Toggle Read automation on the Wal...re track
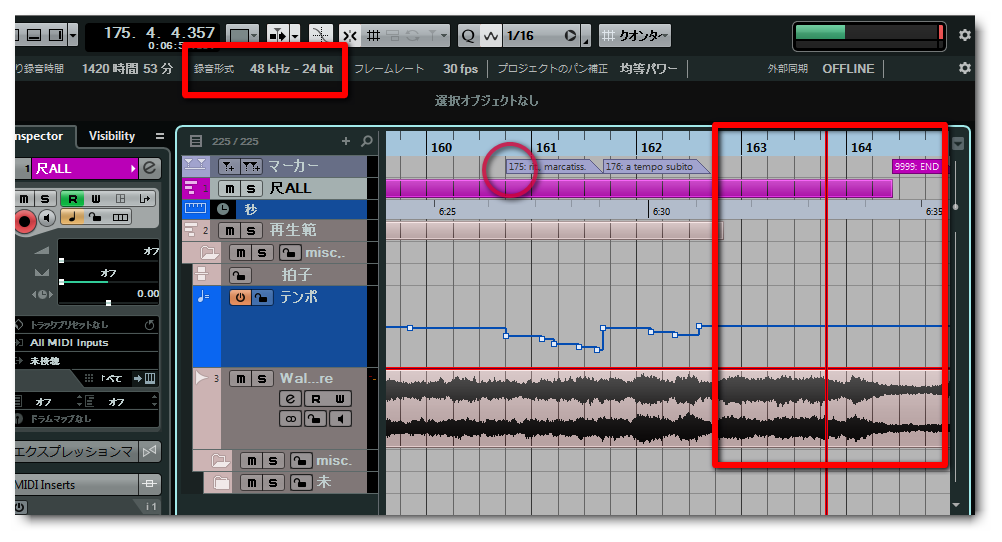 coord(316,399)
